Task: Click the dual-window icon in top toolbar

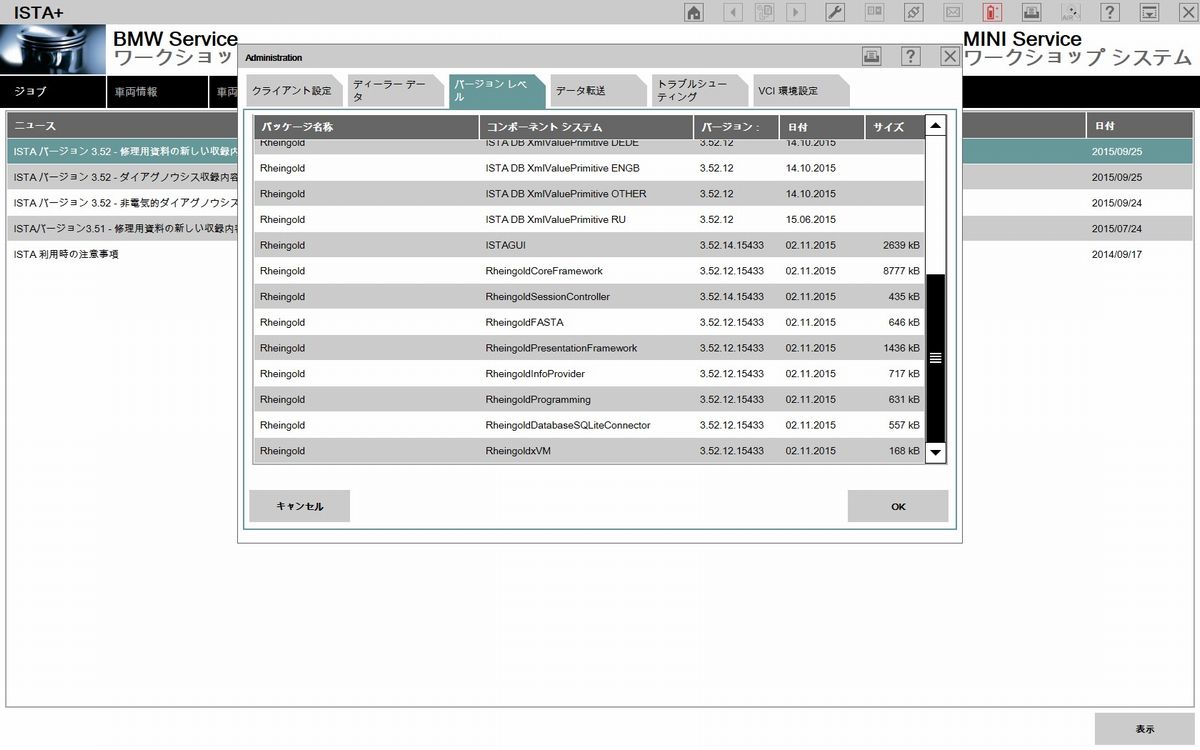Action: point(874,12)
